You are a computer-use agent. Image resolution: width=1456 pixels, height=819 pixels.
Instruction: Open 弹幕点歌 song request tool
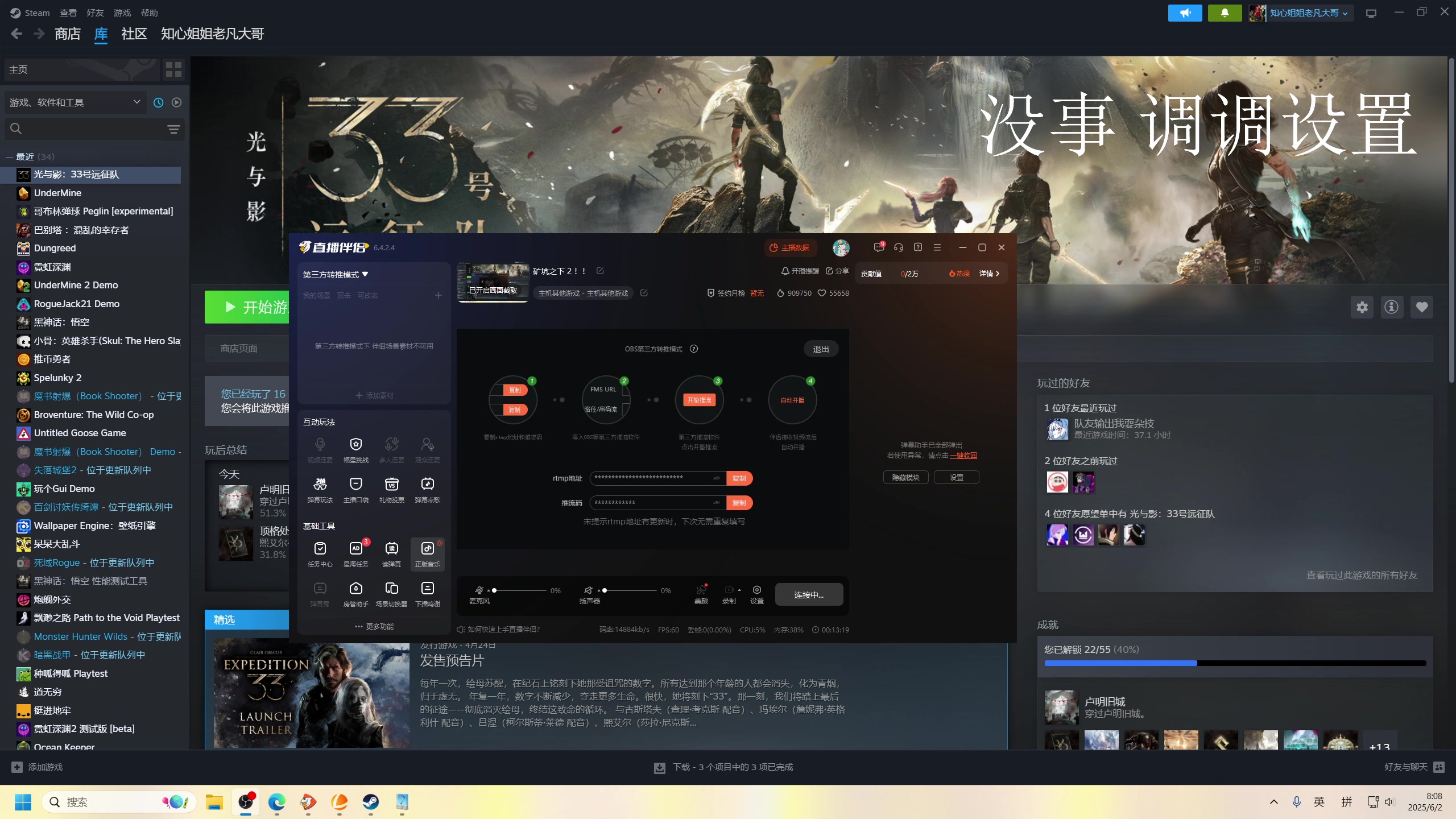point(428,490)
